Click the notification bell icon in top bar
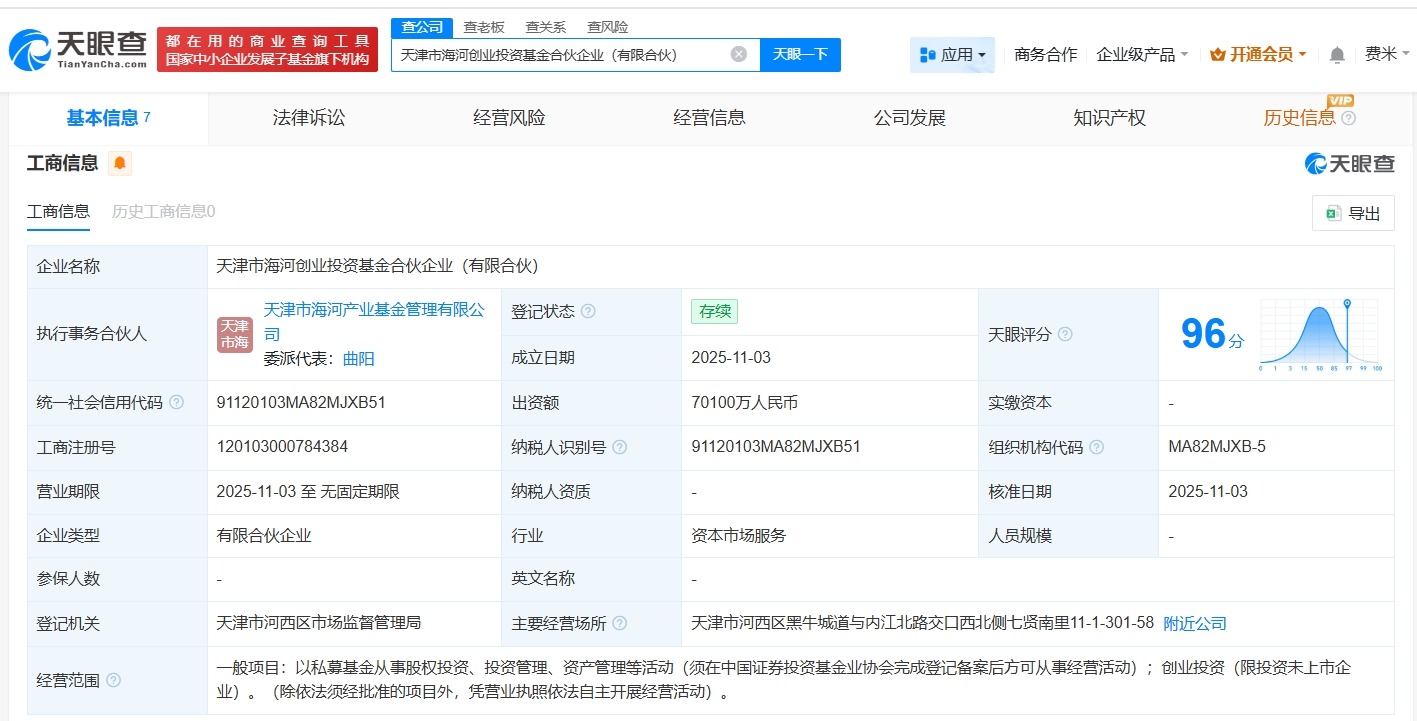Screen dimensions: 1417x721 (1335, 54)
